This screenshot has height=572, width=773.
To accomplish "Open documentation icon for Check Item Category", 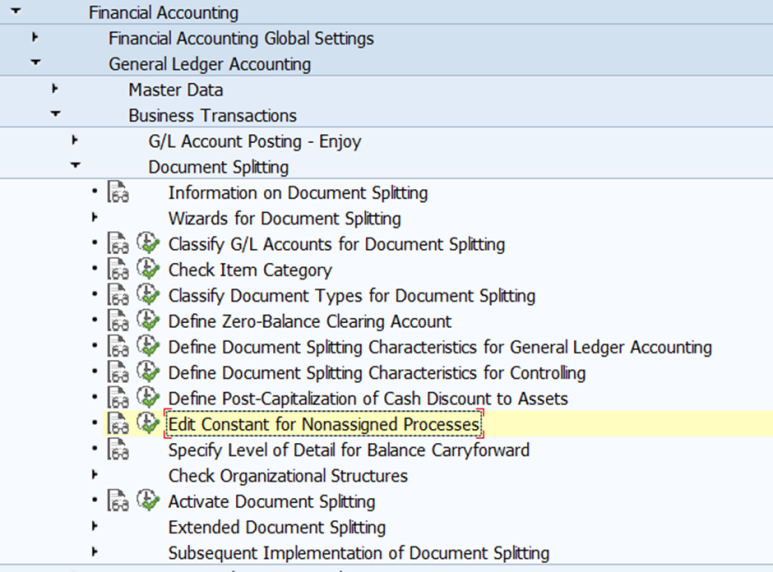I will (118, 269).
